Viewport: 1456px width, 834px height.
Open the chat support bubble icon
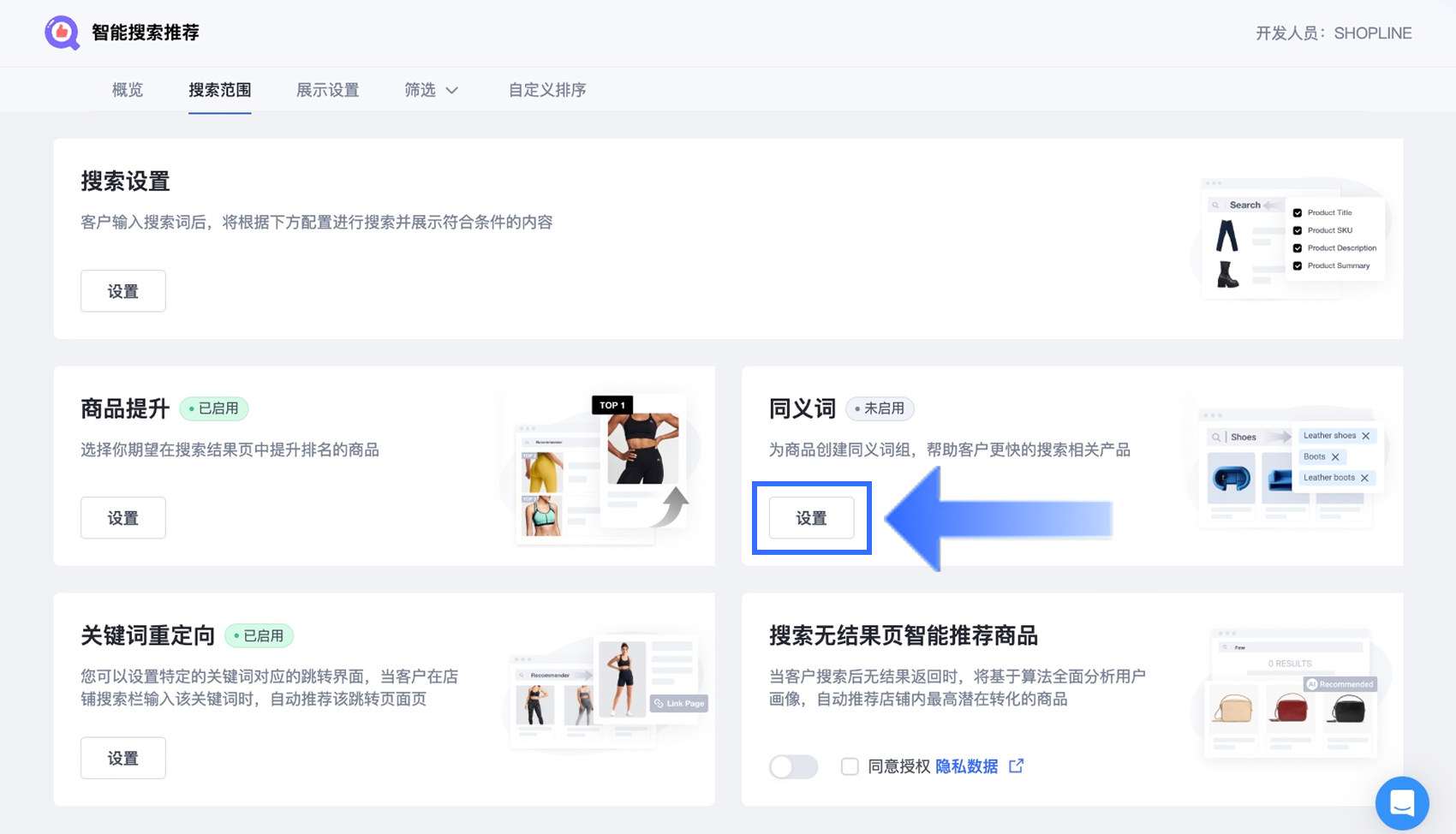pos(1402,803)
